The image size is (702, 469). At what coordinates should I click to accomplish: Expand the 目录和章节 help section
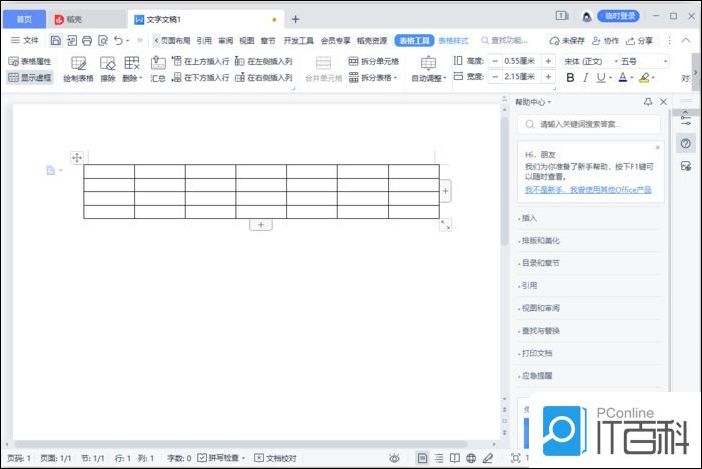[x=540, y=263]
